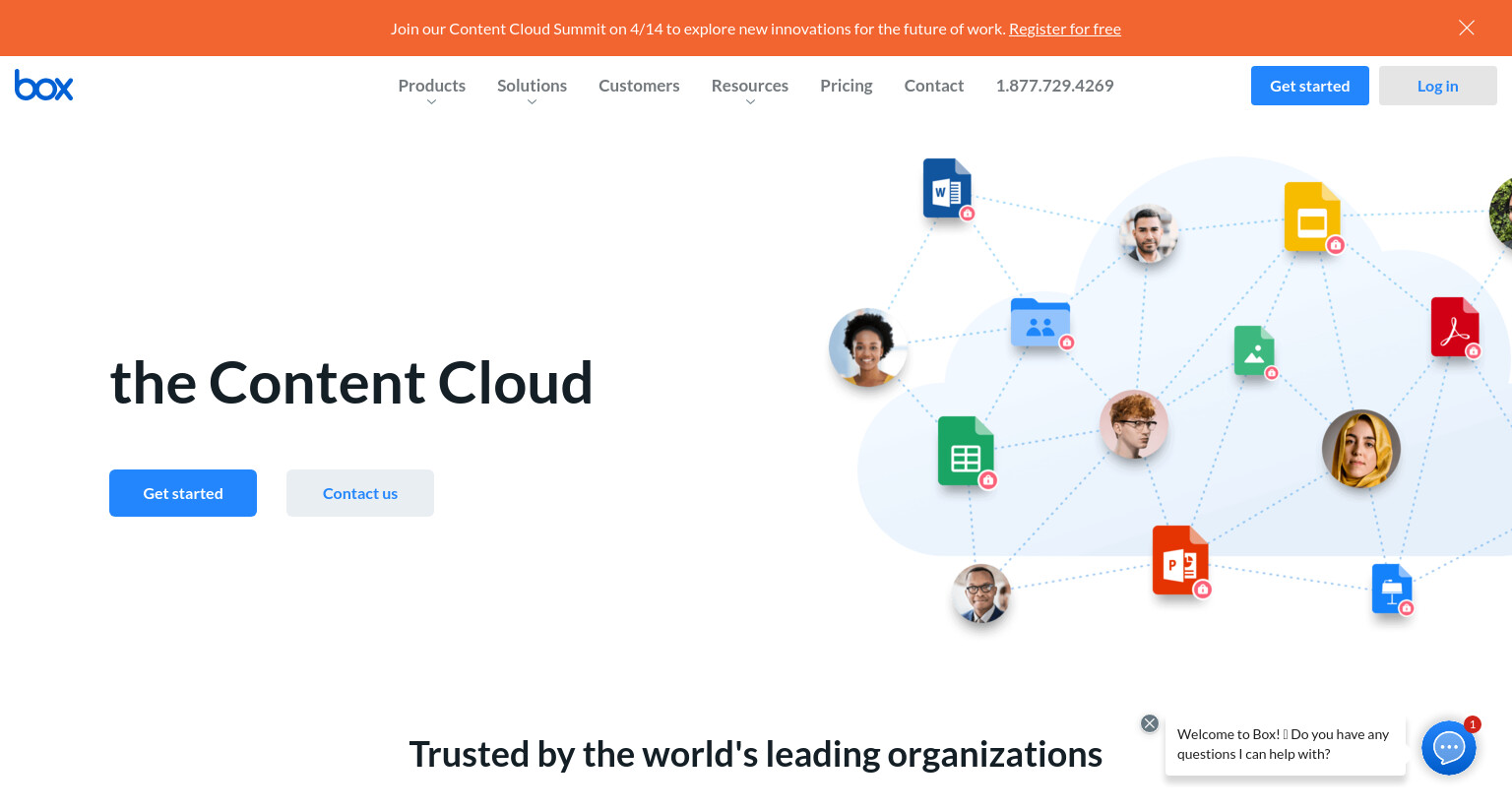Open the Register for free link

click(x=1065, y=29)
